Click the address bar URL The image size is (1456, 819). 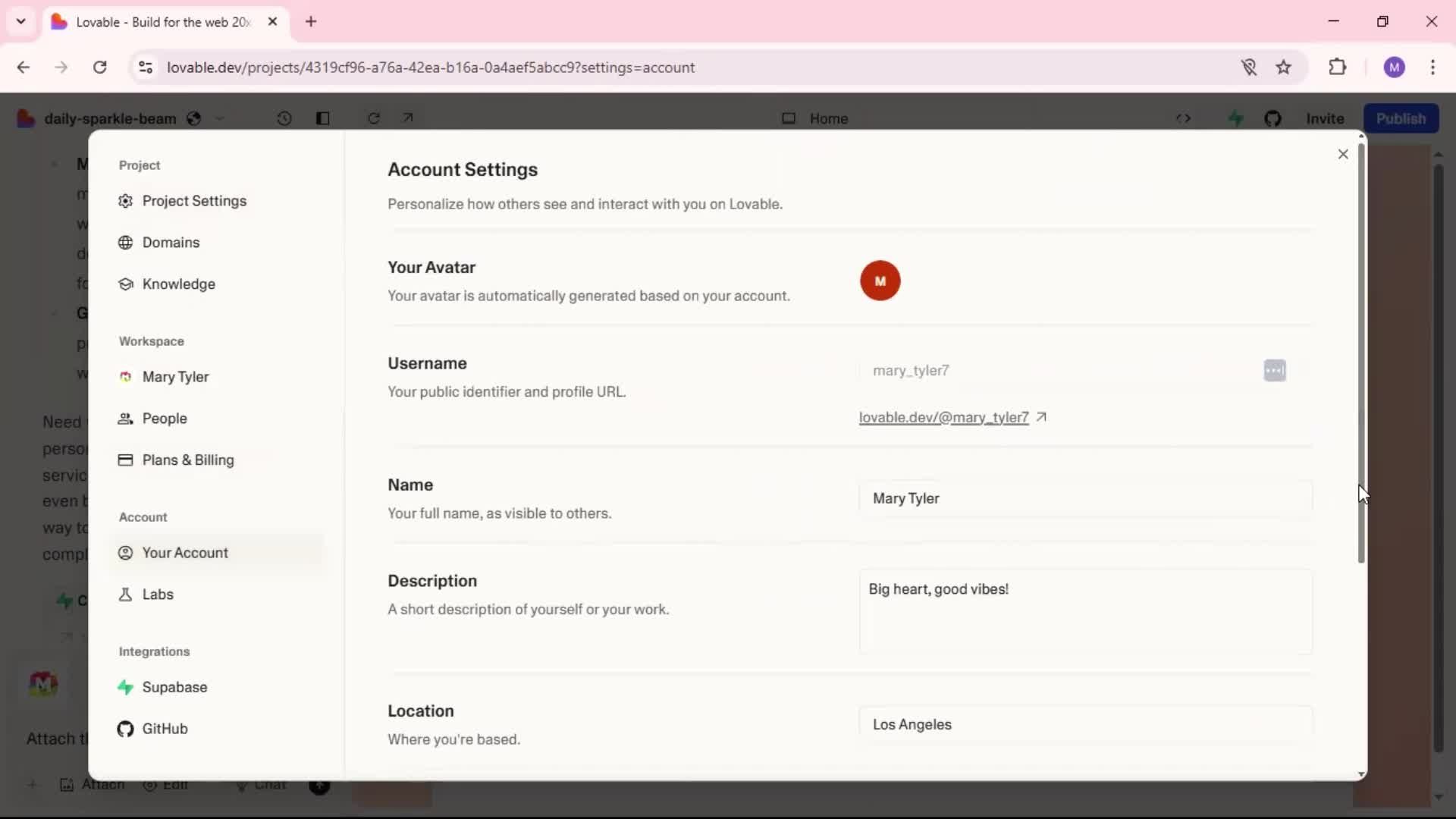(431, 67)
